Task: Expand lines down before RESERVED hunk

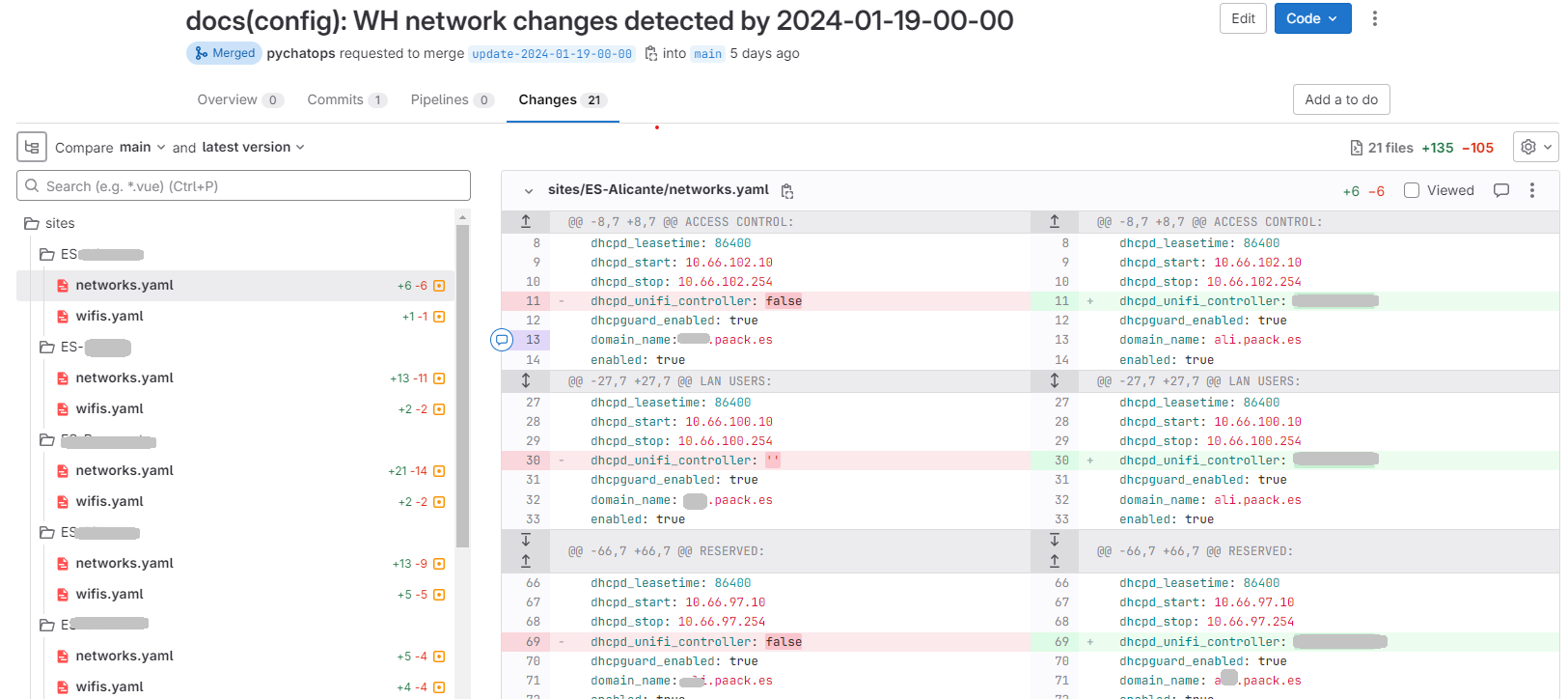Action: tap(526, 541)
